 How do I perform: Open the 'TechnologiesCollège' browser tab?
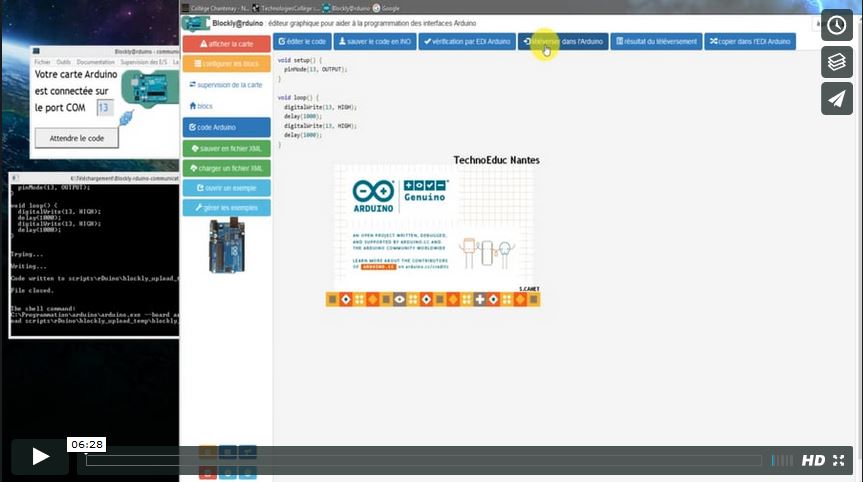click(286, 8)
